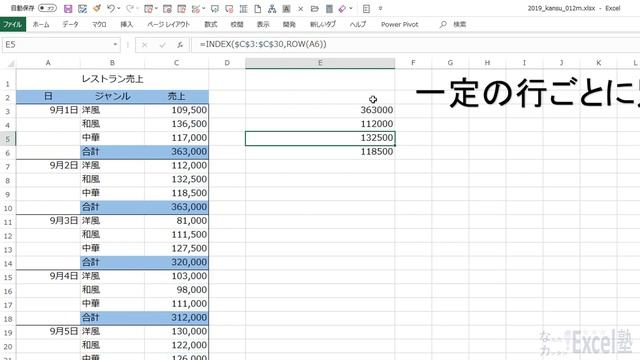This screenshot has height=360, width=640.
Task: Switch to the ホーム ribbon tab
Action: tap(41, 24)
